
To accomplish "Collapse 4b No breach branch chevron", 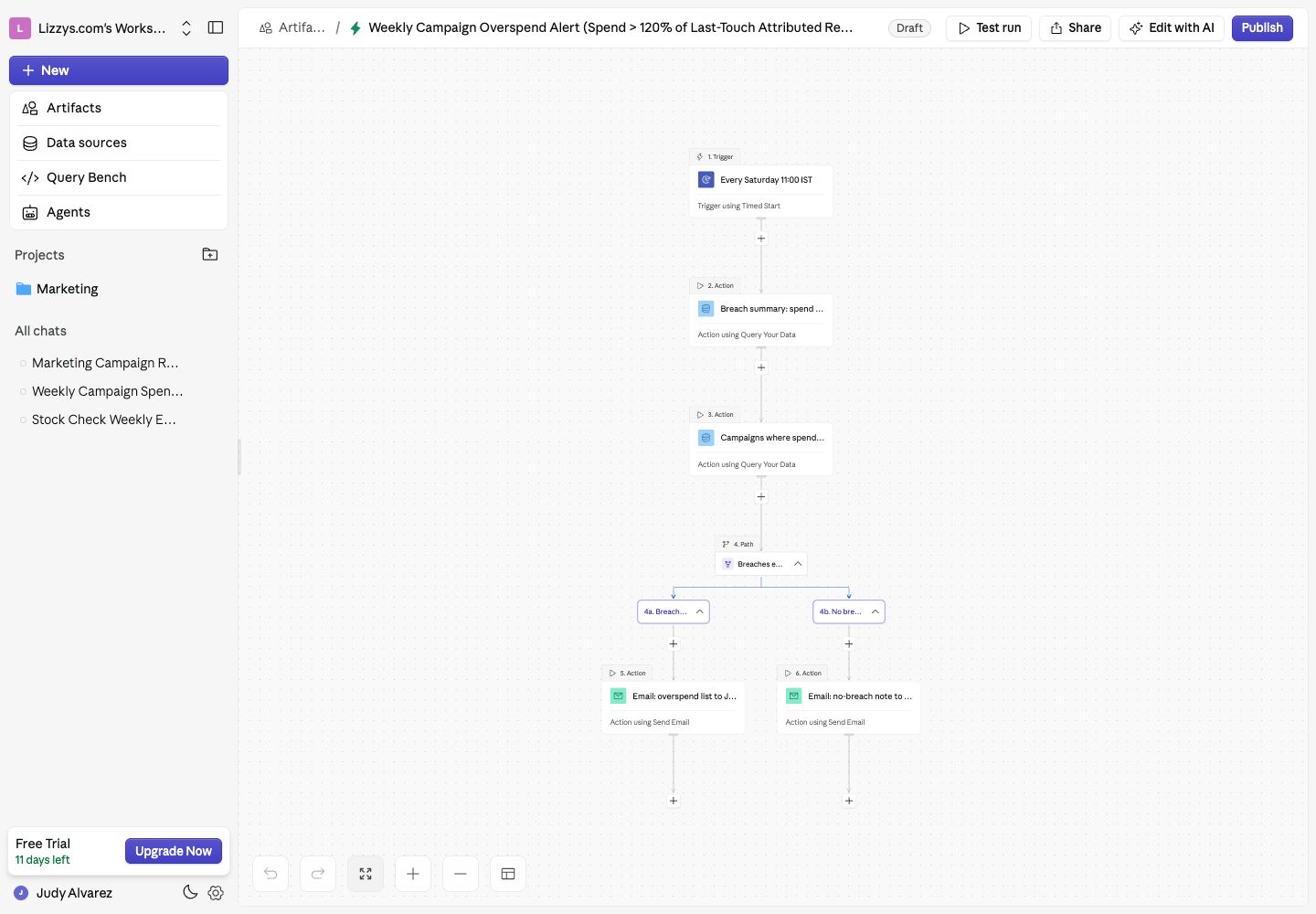I will 875,611.
